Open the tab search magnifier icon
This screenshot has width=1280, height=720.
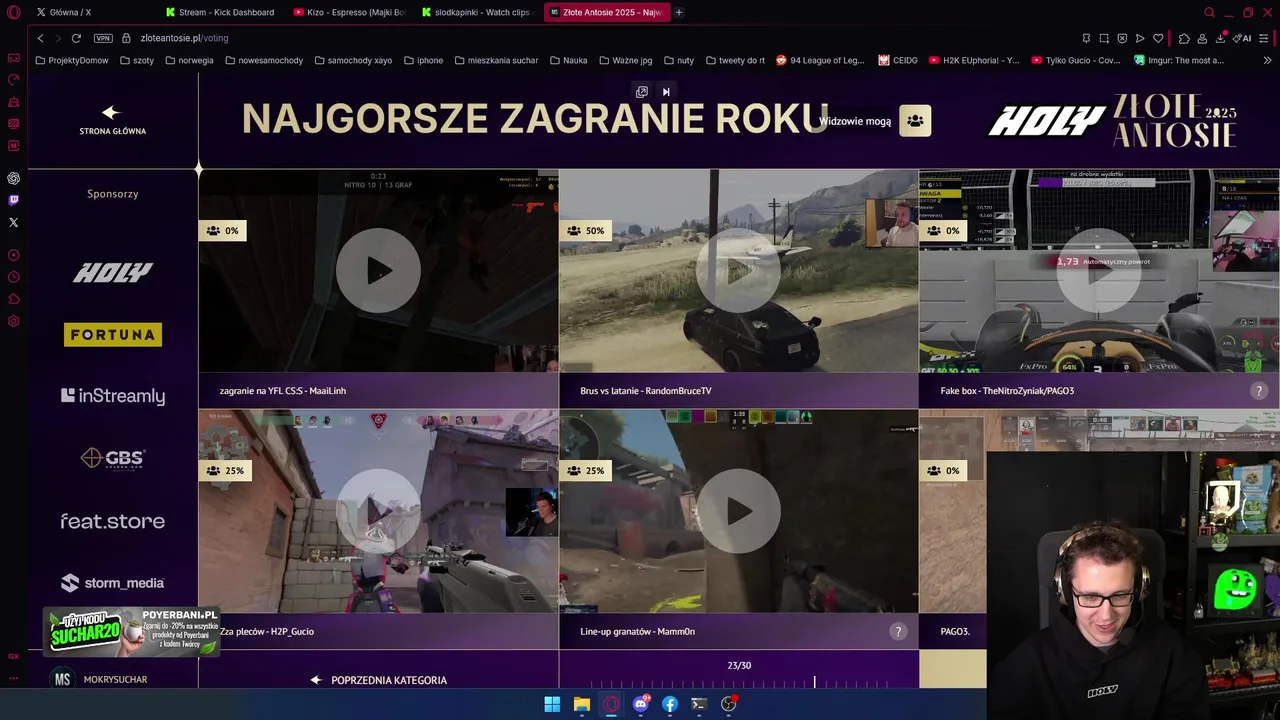(x=1209, y=12)
